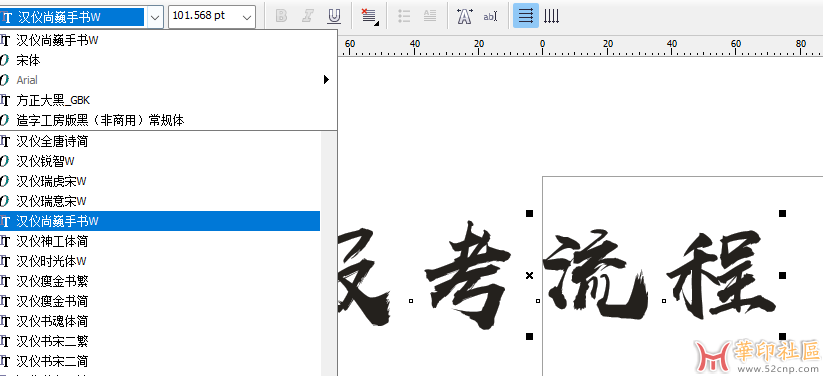
Task: Select font 汉仪度金书简
Action: click(160, 301)
